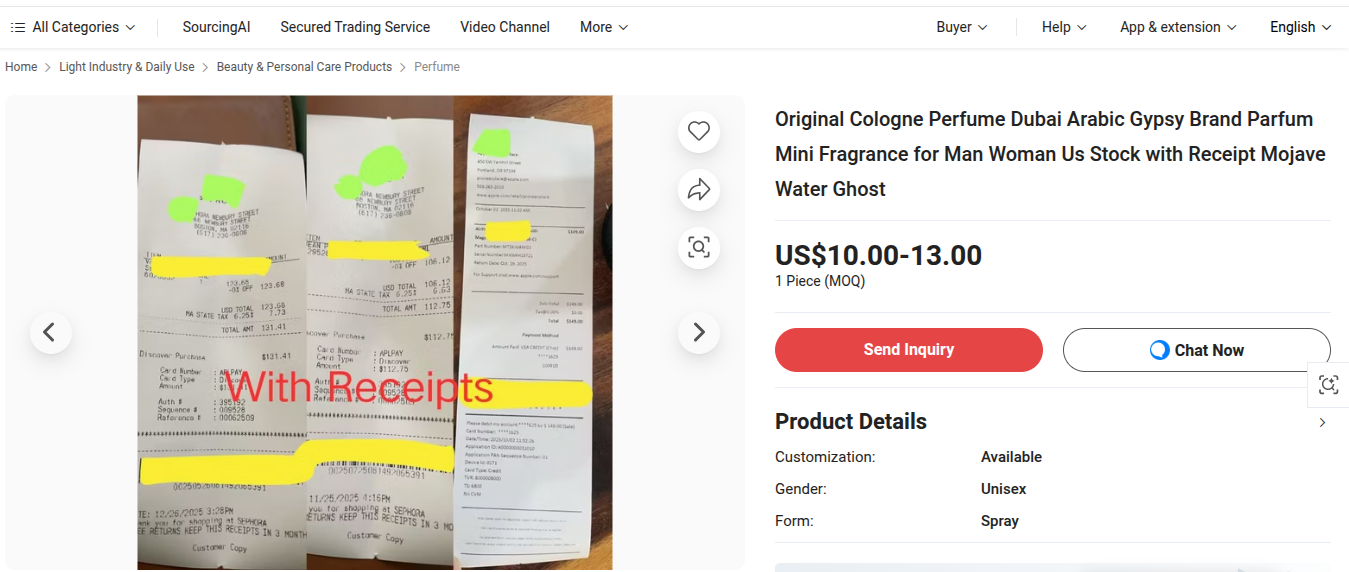The image size is (1349, 572).
Task: Expand the Buyer dropdown
Action: click(962, 27)
